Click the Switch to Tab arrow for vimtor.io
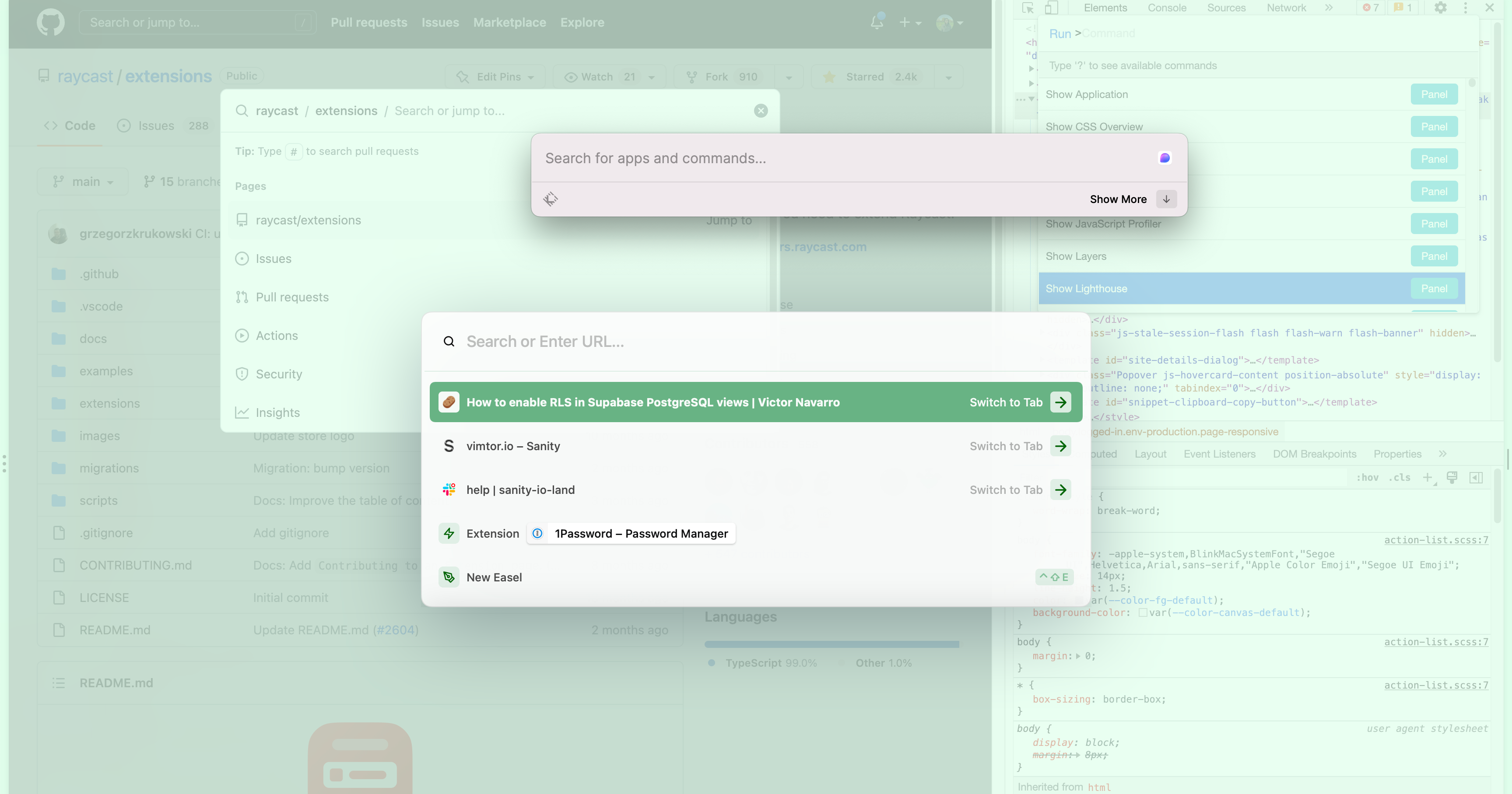The image size is (1512, 794). pos(1060,446)
